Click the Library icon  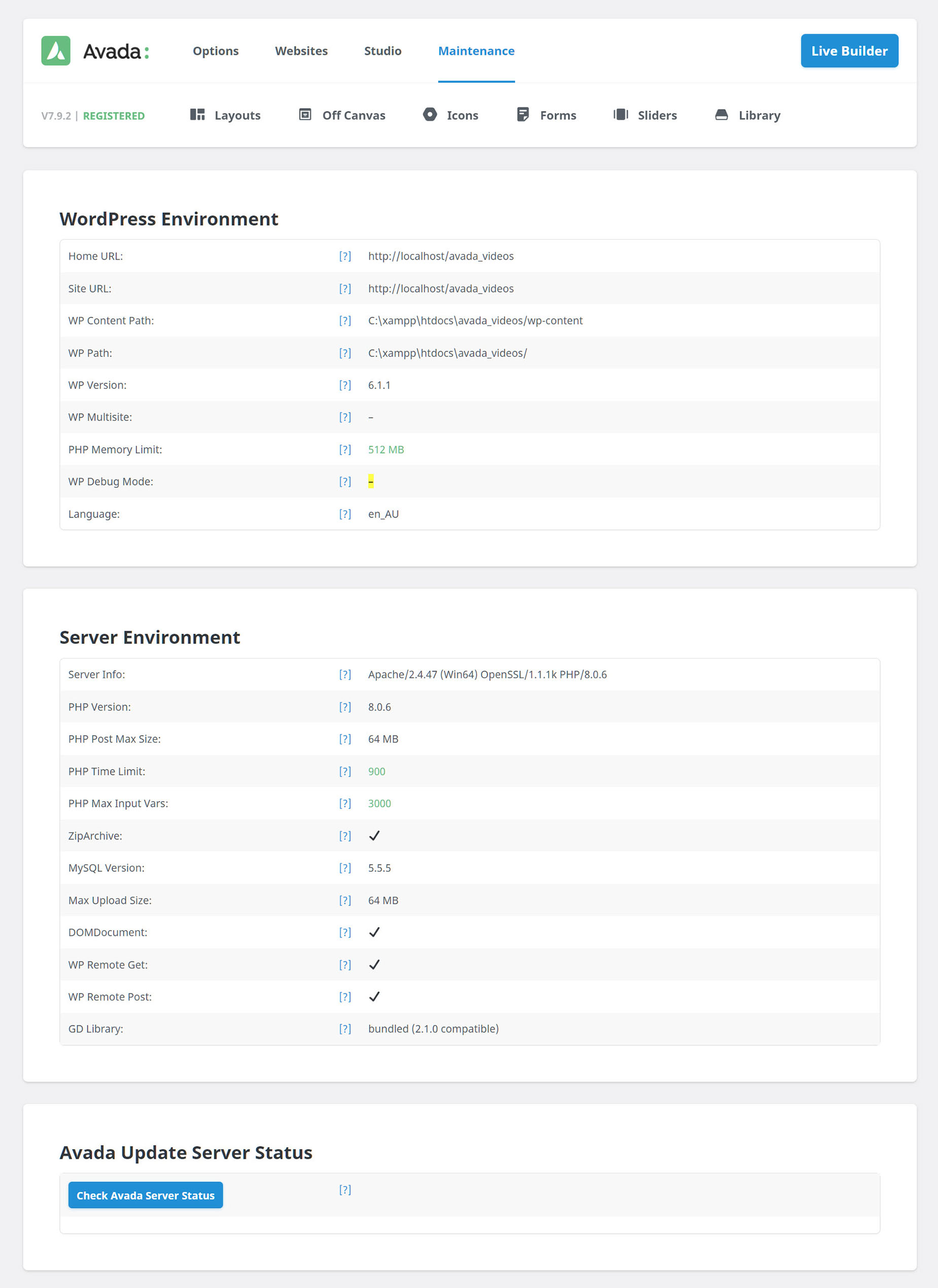click(x=721, y=115)
